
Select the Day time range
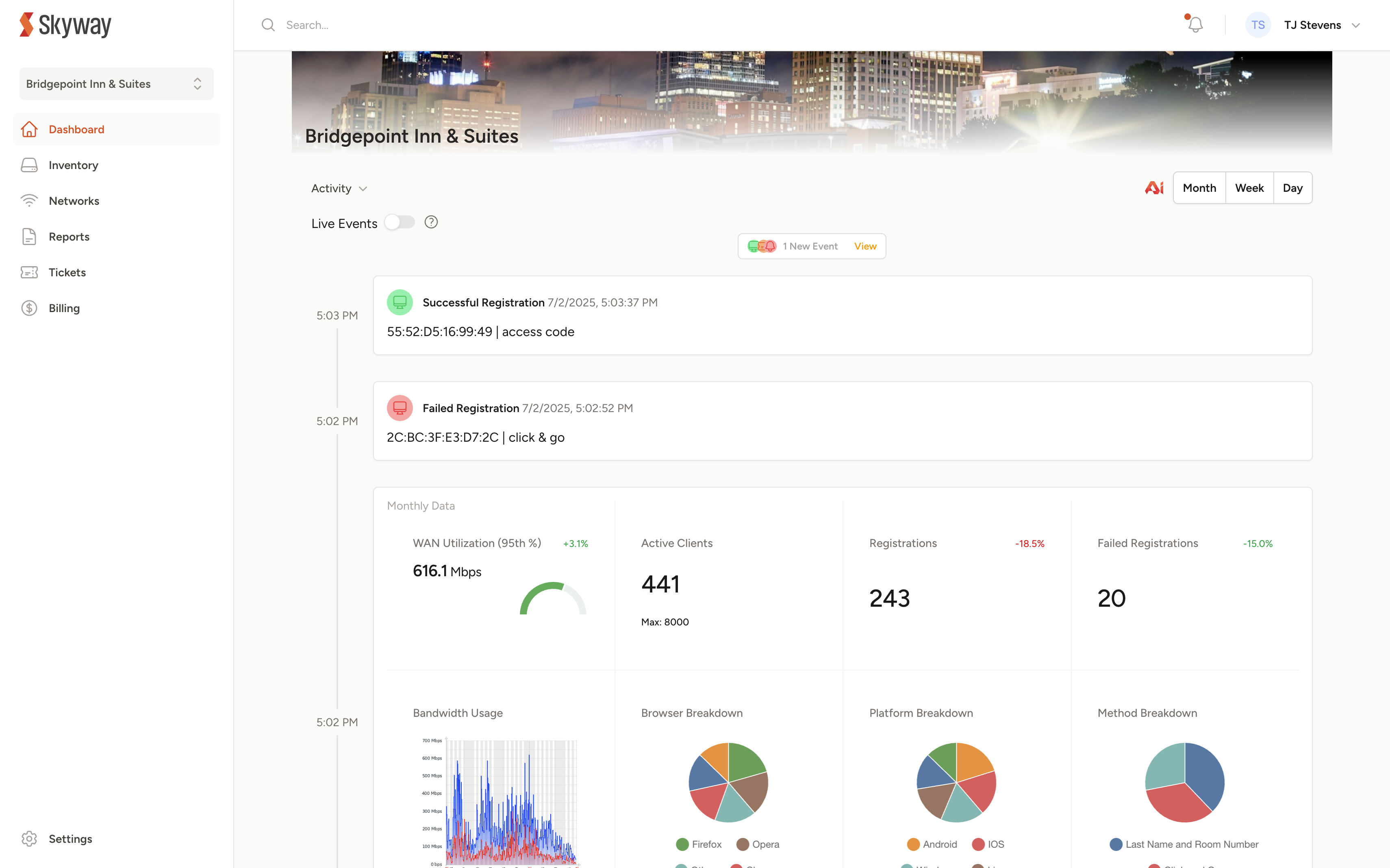click(x=1292, y=188)
